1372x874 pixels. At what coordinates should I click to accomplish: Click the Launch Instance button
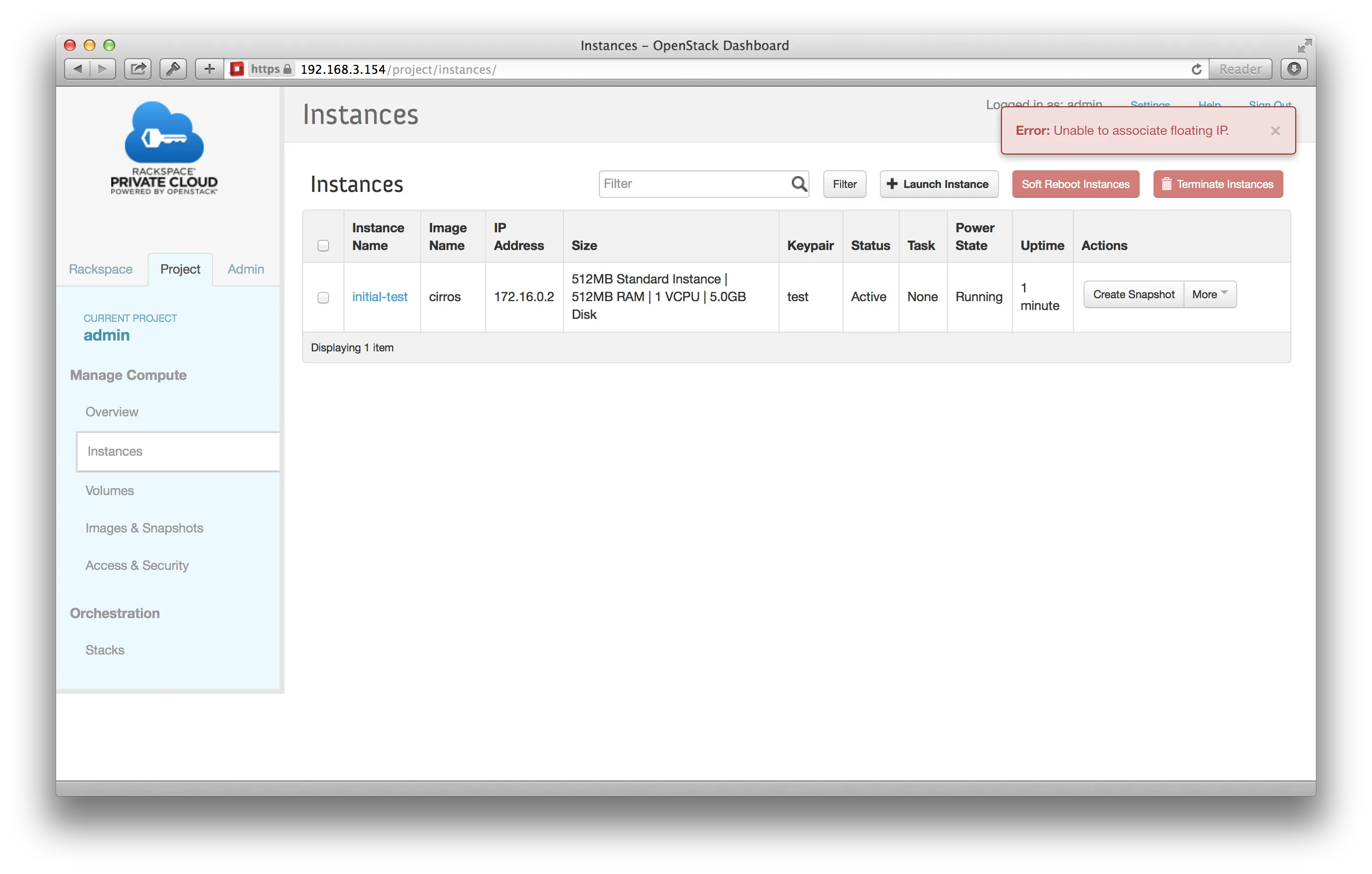tap(939, 184)
